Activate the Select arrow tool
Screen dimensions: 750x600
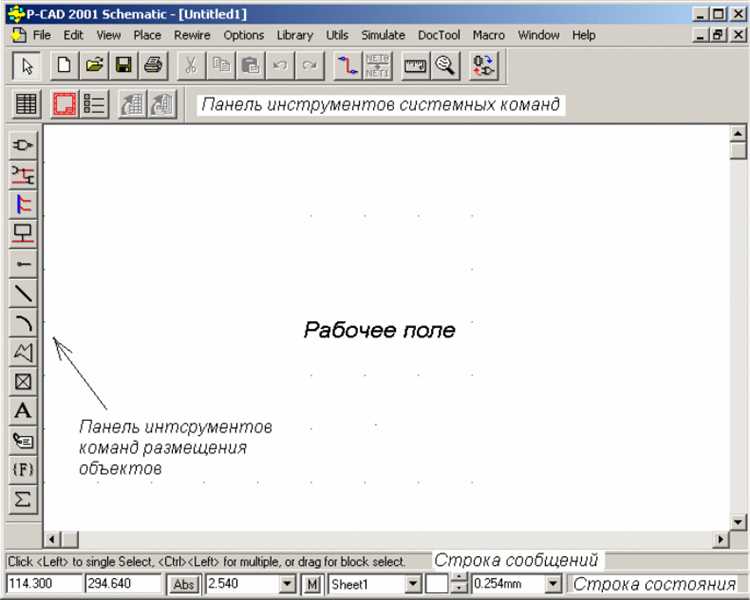click(x=26, y=66)
